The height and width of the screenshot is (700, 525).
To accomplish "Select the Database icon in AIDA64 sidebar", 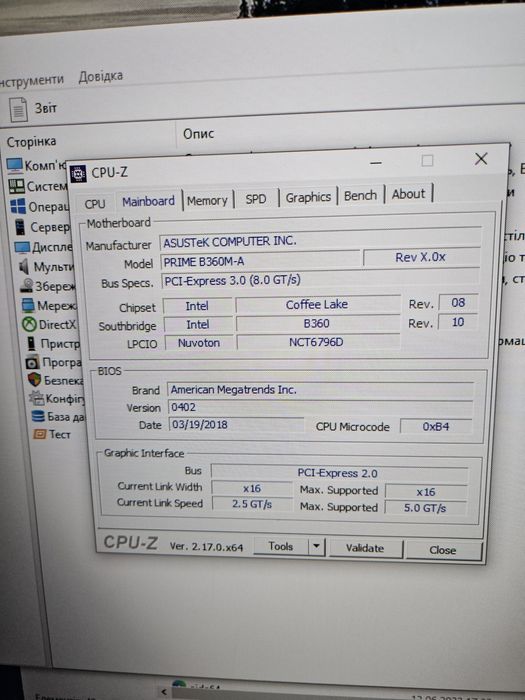I will [x=38, y=416].
